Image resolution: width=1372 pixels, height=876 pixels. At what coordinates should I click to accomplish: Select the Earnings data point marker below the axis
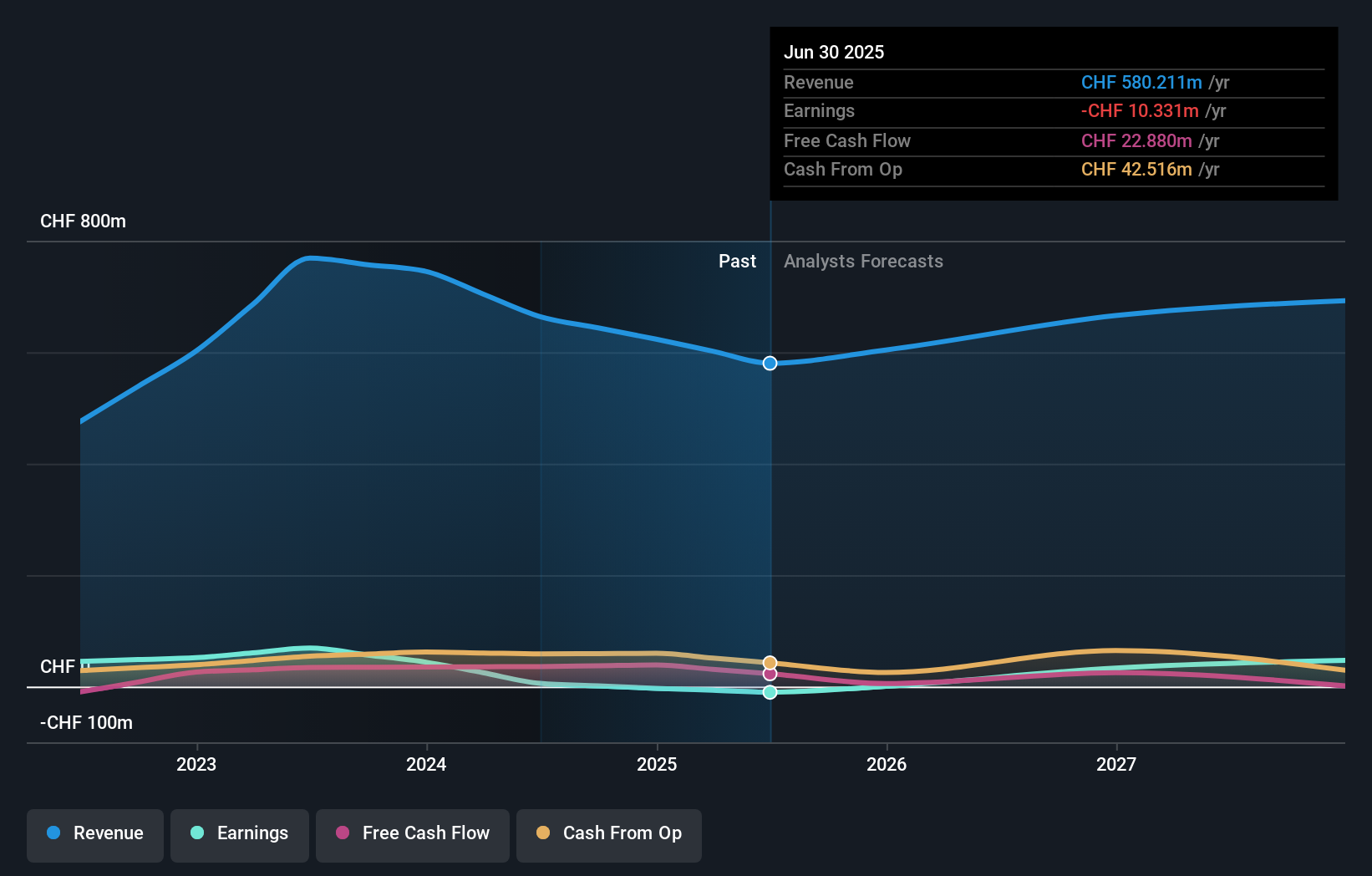pos(769,692)
